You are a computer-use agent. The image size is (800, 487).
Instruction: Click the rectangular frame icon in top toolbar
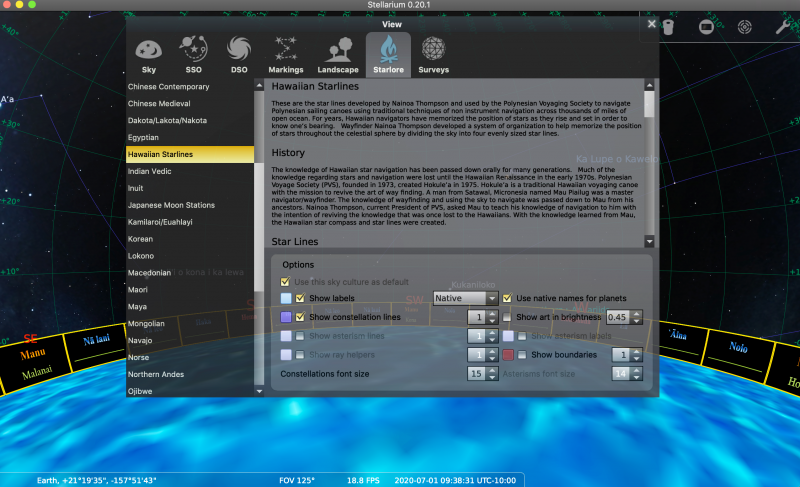point(706,27)
